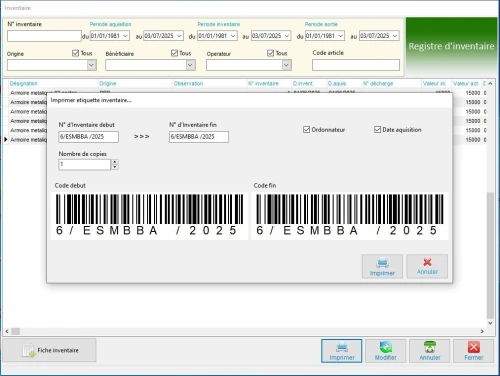Open the Bénéficiaire dropdown
The height and width of the screenshot is (376, 500).
tap(190, 65)
